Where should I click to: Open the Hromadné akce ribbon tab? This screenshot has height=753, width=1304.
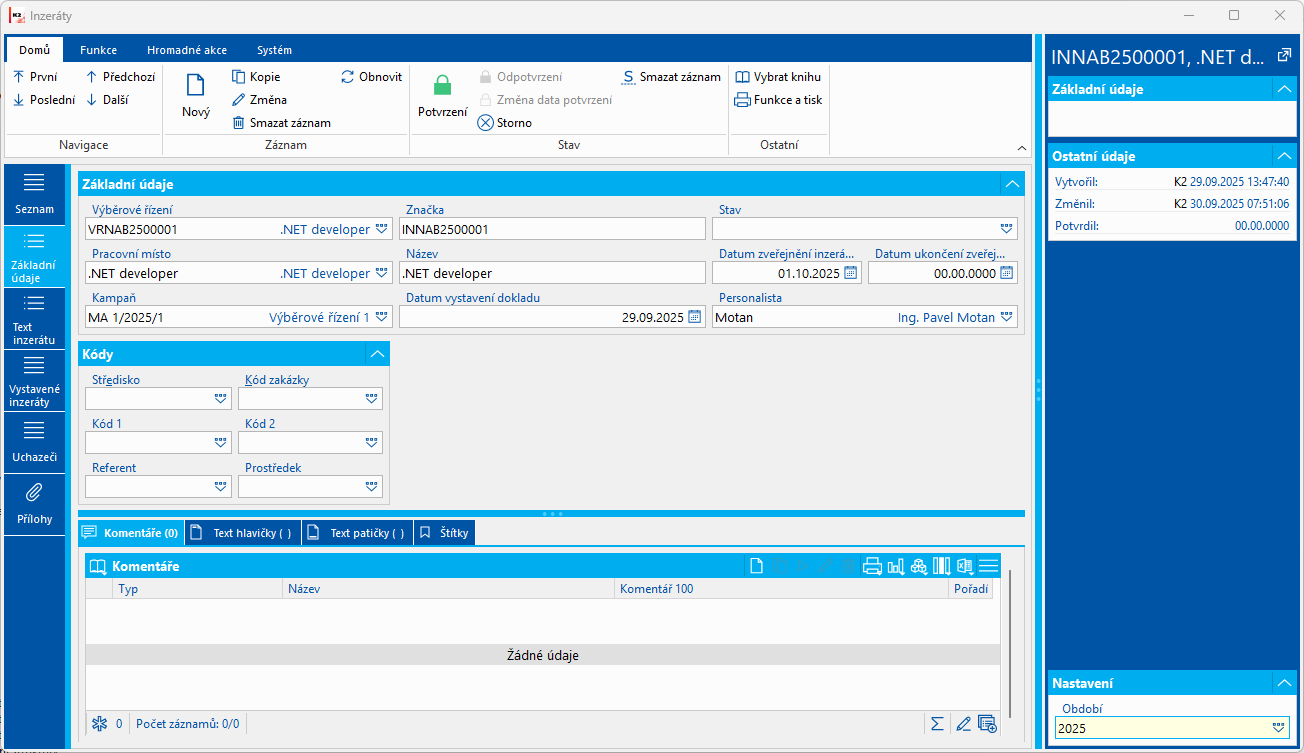coord(187,50)
